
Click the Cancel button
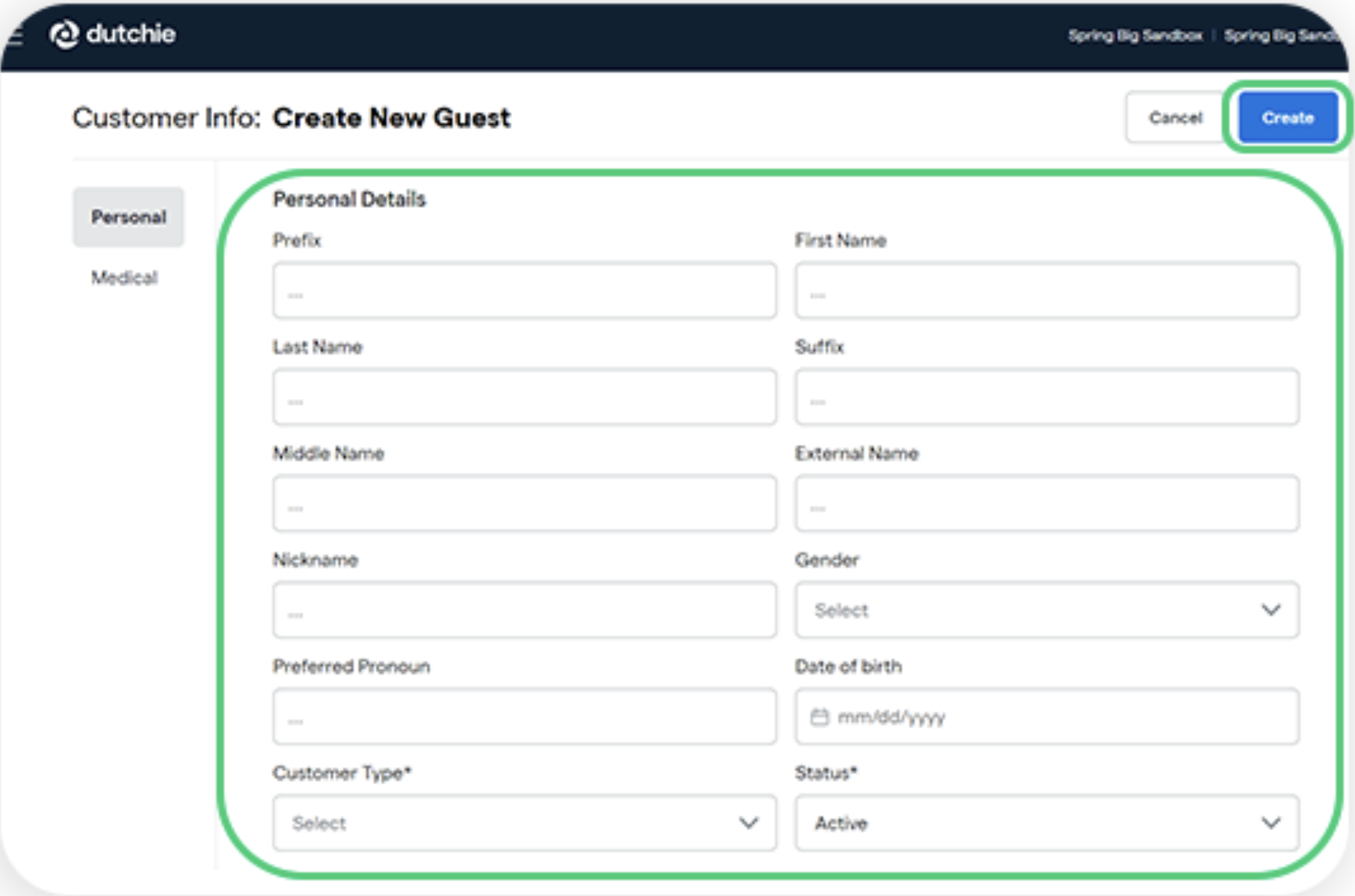tap(1175, 118)
